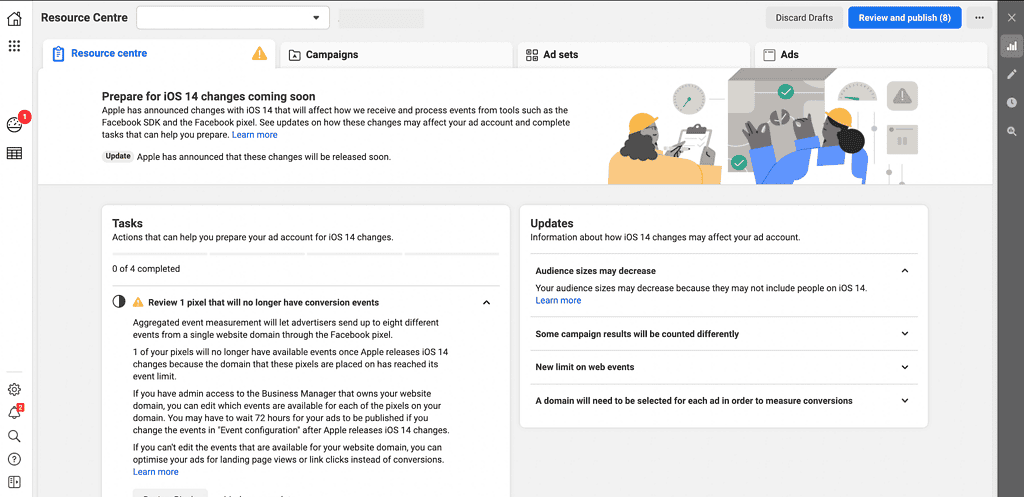Open the clock history panel icon

1011,102
